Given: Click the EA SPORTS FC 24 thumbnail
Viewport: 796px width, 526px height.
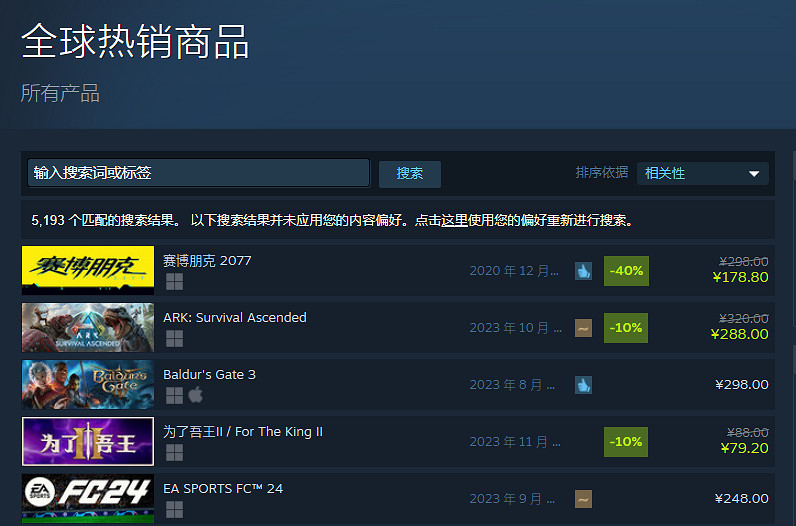Looking at the screenshot, I should [x=88, y=499].
